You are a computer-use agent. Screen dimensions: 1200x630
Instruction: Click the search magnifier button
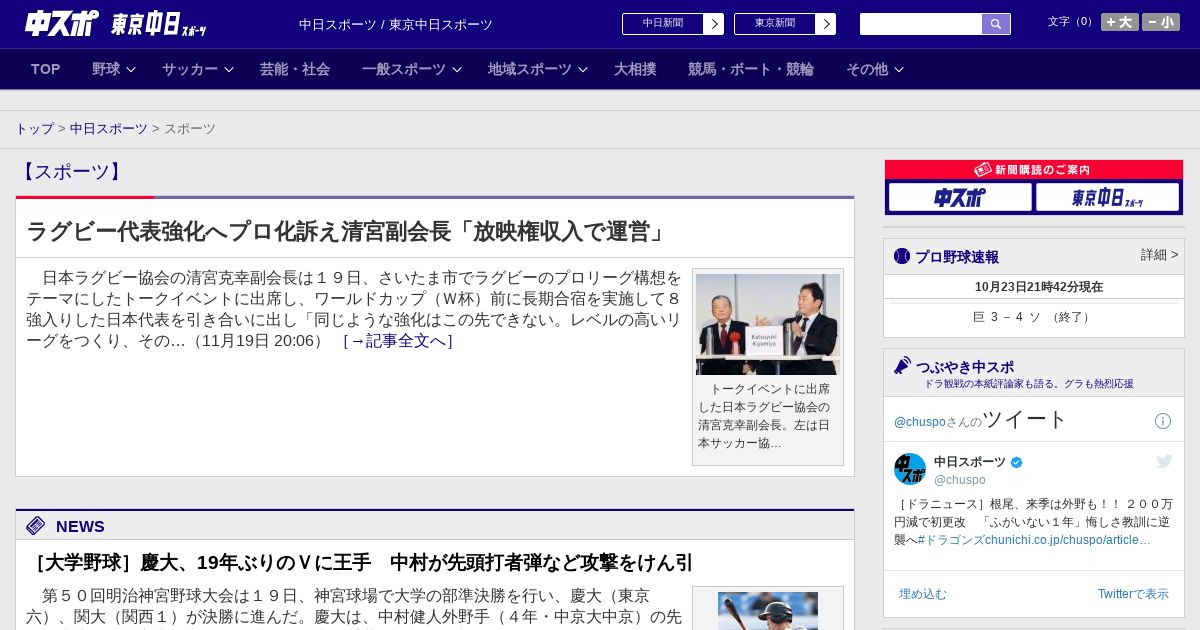pyautogui.click(x=996, y=24)
